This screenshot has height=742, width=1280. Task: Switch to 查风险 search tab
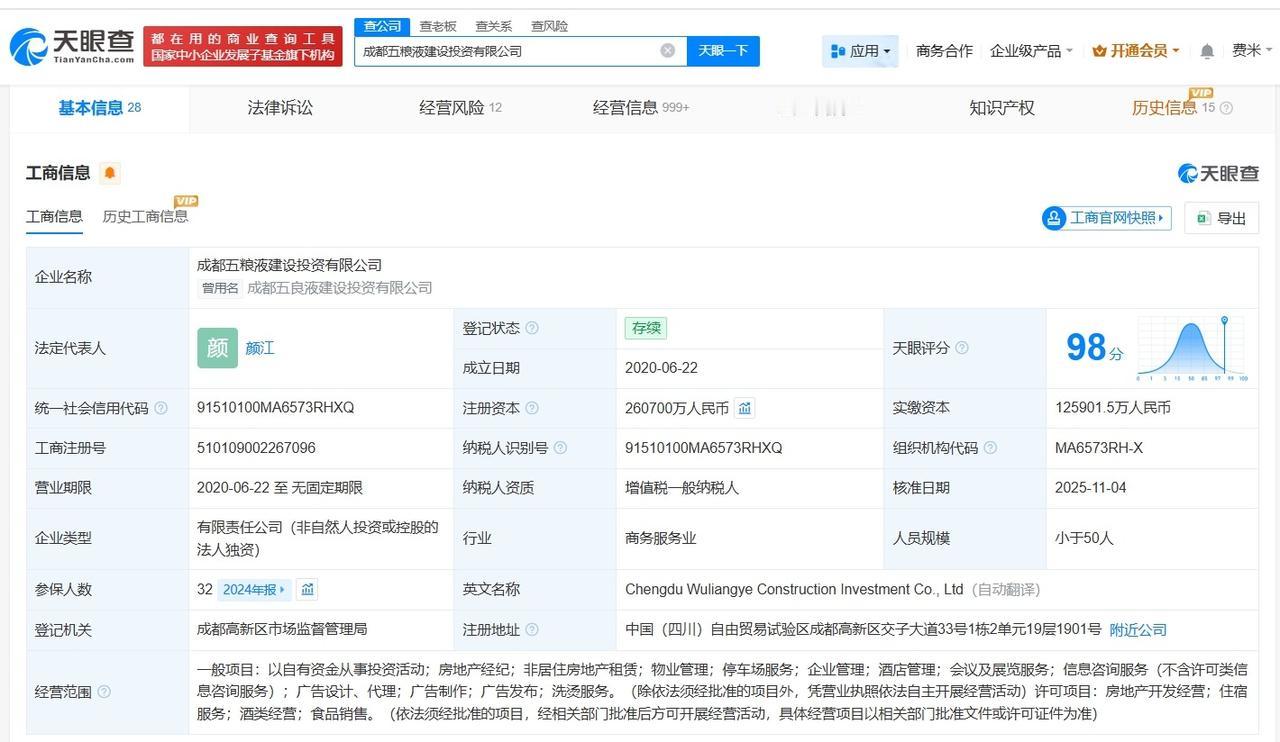(549, 26)
